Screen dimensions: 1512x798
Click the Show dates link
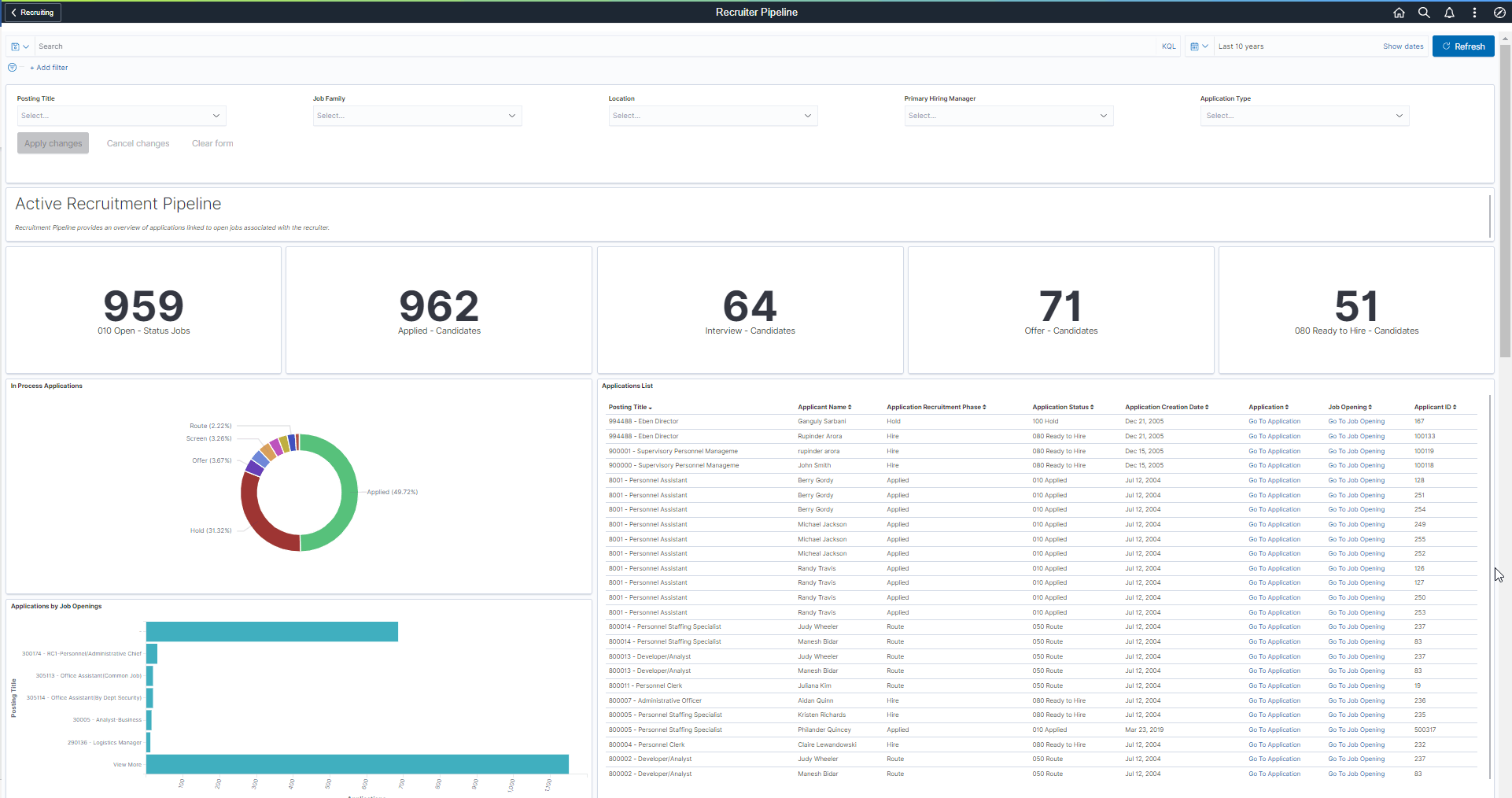click(x=1403, y=46)
